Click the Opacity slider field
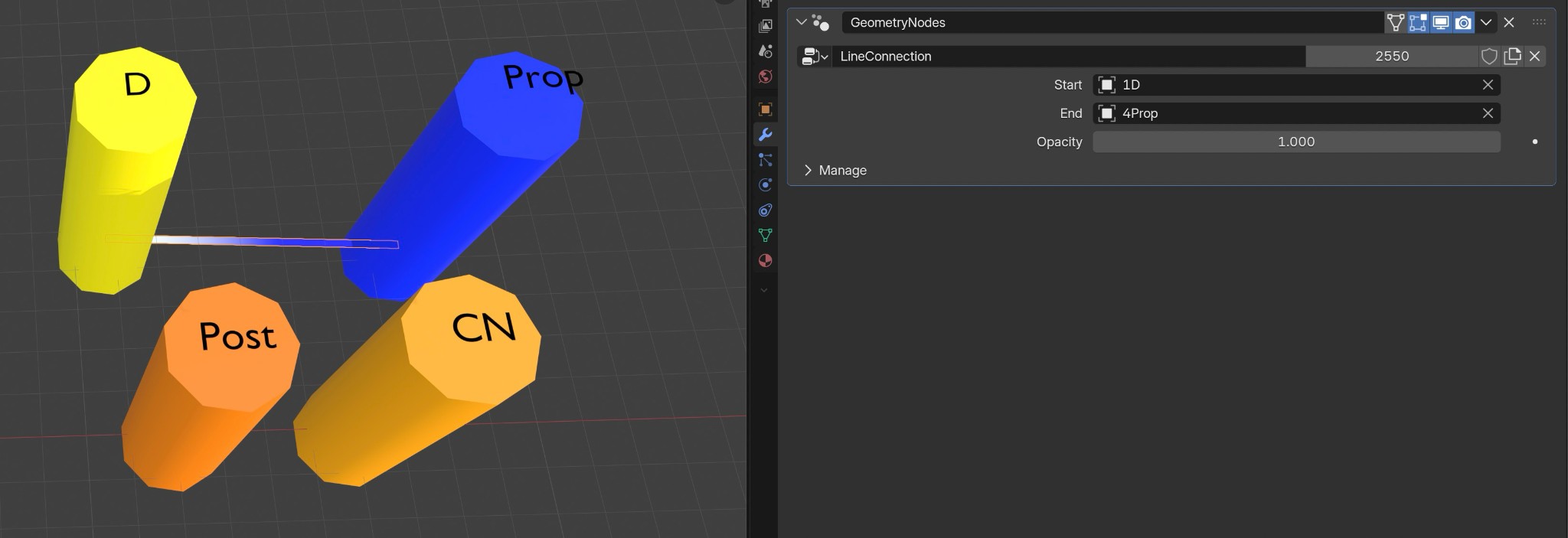 click(x=1295, y=142)
